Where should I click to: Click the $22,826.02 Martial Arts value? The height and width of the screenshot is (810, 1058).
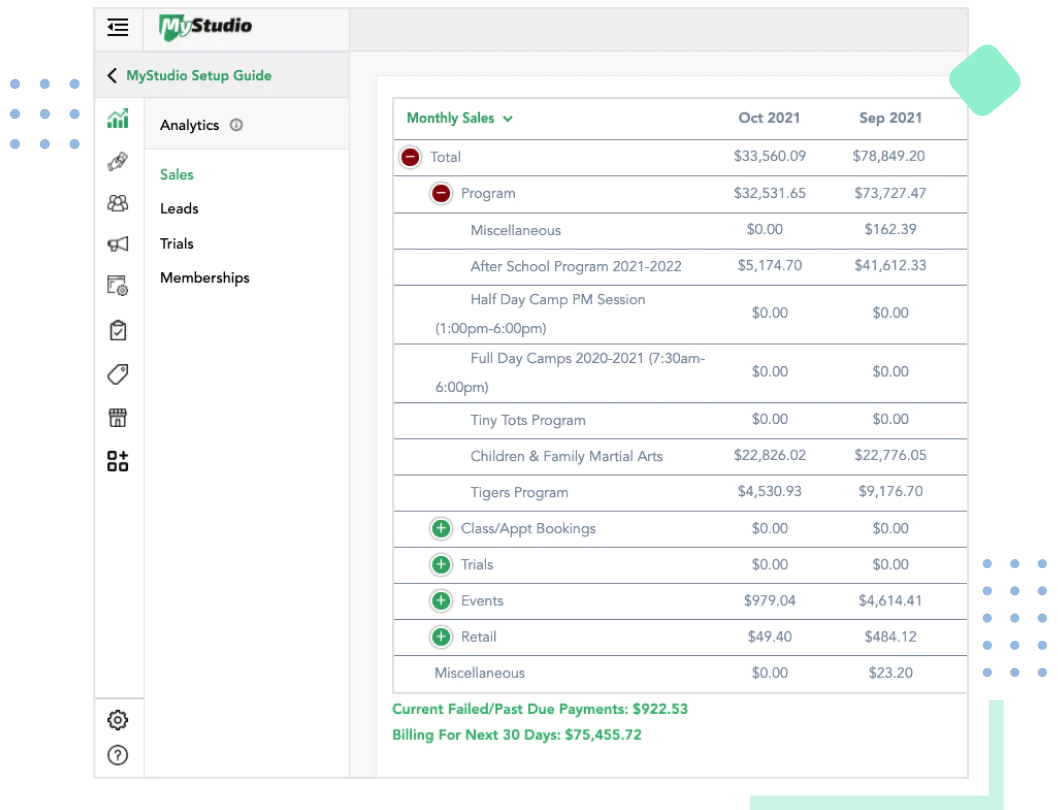tap(769, 455)
